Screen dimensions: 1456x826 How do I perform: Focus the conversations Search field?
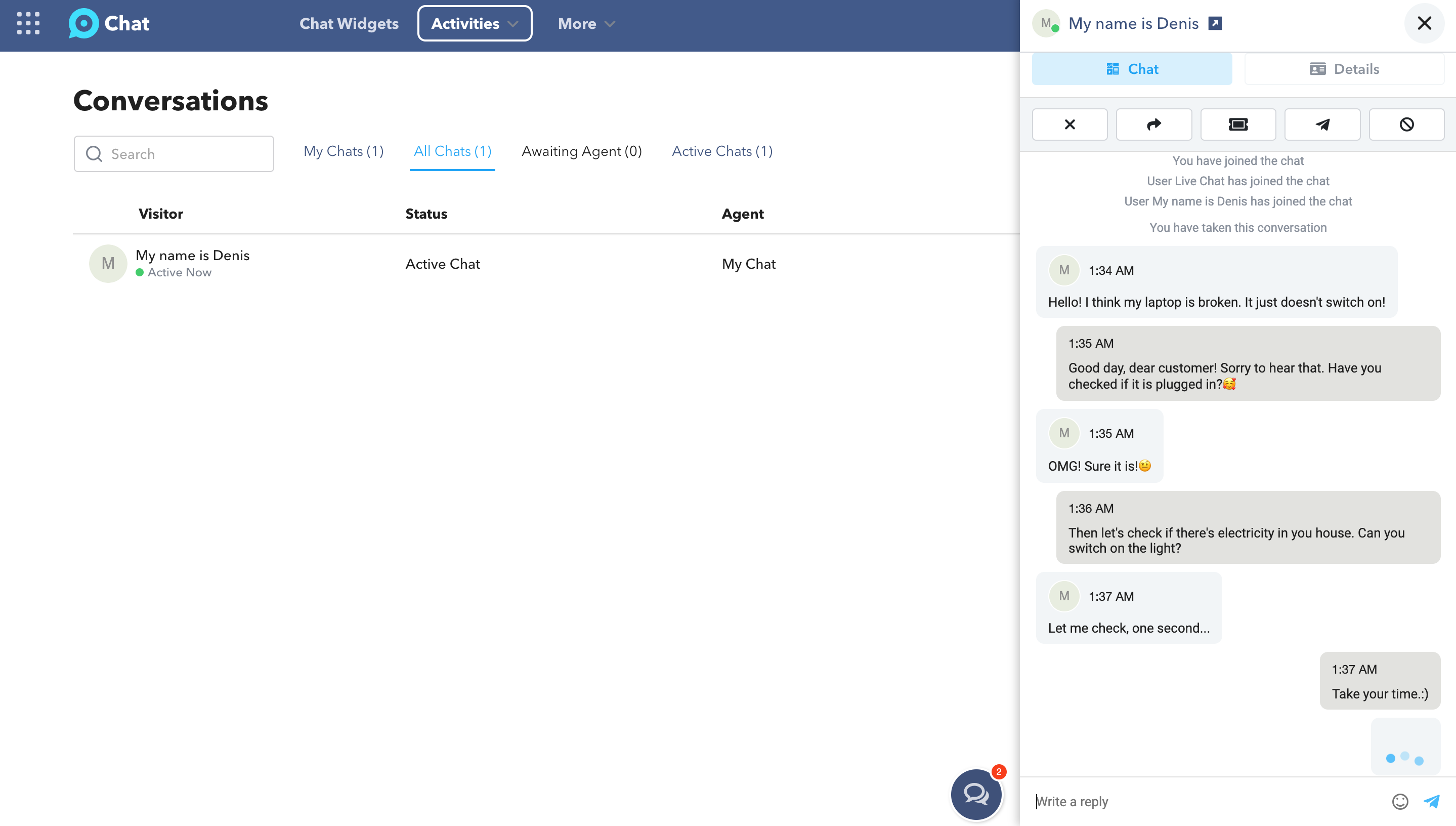174,154
